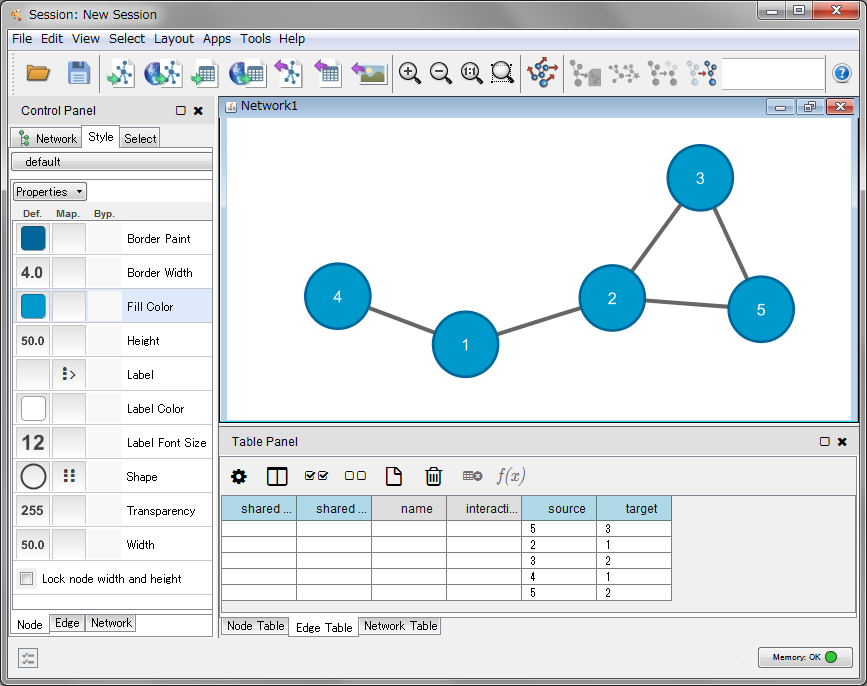The width and height of the screenshot is (867, 686).
Task: Switch to the Edge style tab
Action: [67, 623]
